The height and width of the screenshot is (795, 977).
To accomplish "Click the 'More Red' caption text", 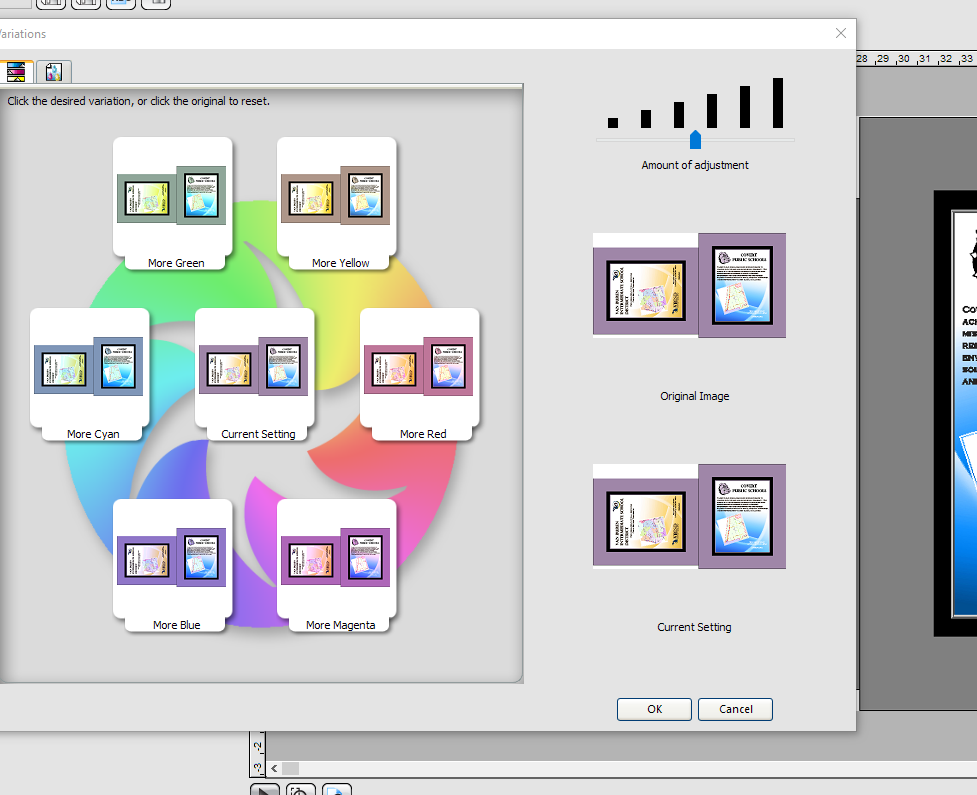I will click(423, 434).
